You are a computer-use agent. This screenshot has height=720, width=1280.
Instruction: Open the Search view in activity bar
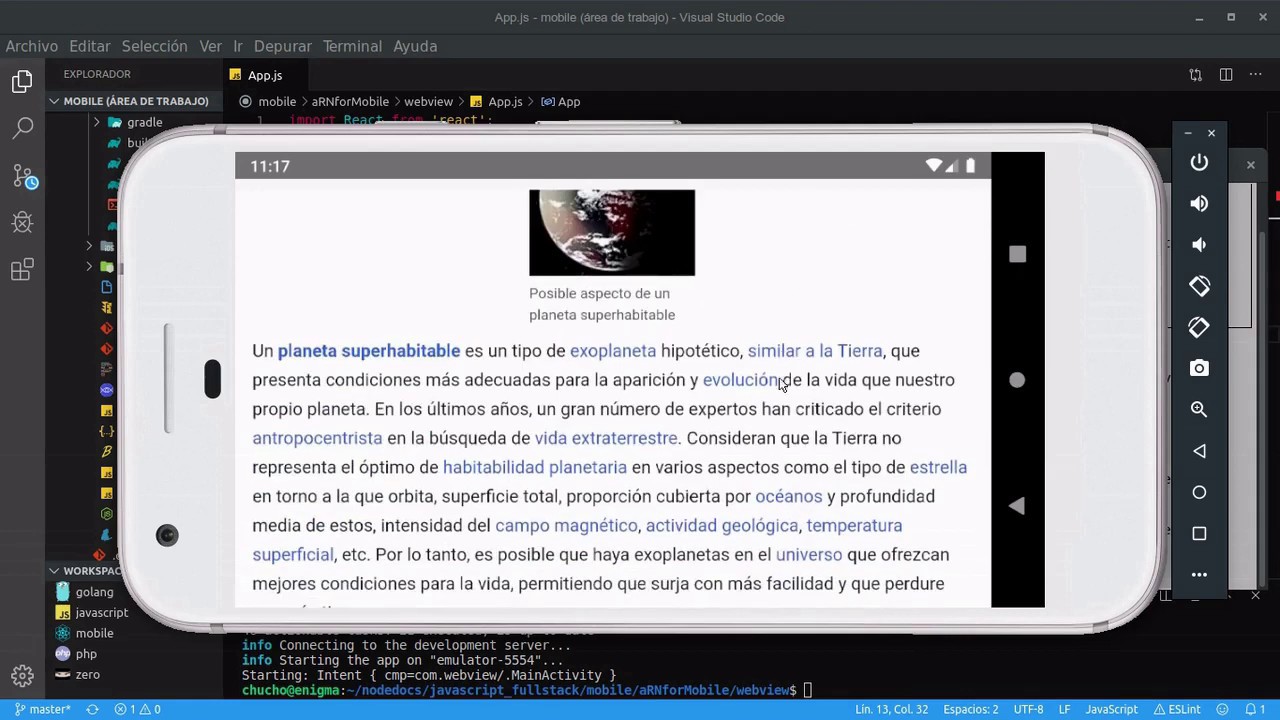click(x=22, y=128)
